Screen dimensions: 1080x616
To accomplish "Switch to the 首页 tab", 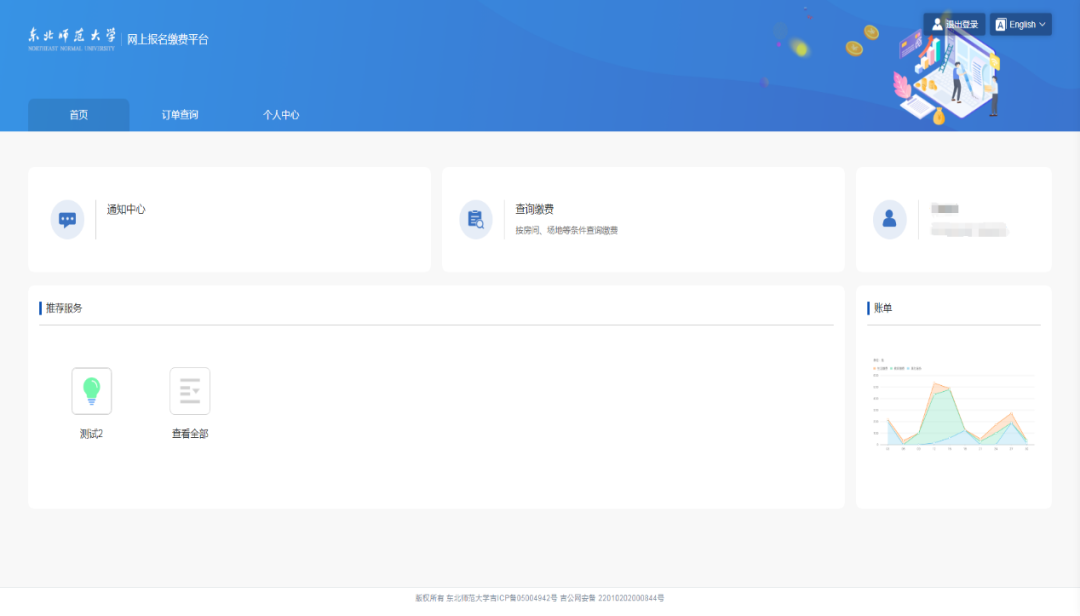I will tap(79, 115).
